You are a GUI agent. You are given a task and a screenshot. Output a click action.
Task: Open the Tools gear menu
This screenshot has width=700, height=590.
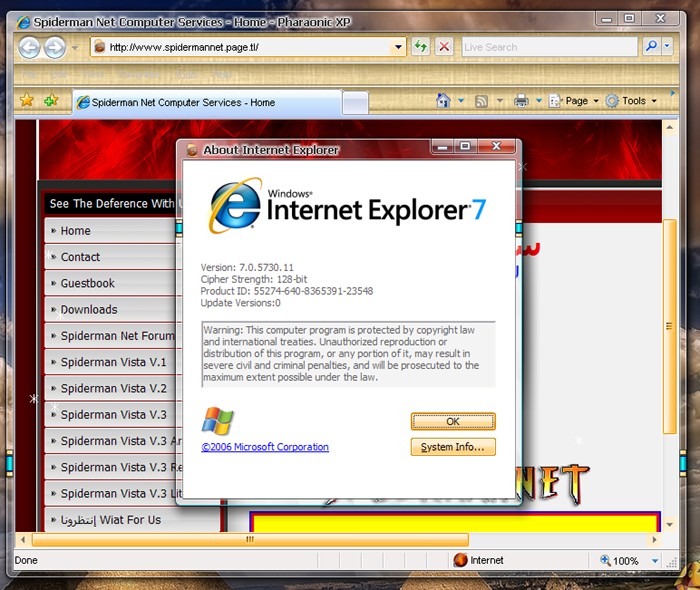(x=631, y=101)
